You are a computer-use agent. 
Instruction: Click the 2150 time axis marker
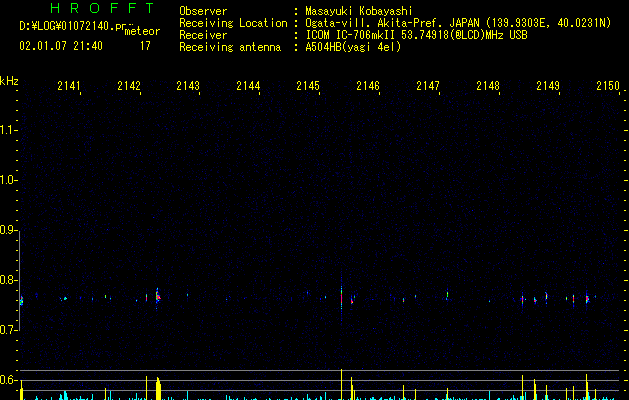coord(608,86)
